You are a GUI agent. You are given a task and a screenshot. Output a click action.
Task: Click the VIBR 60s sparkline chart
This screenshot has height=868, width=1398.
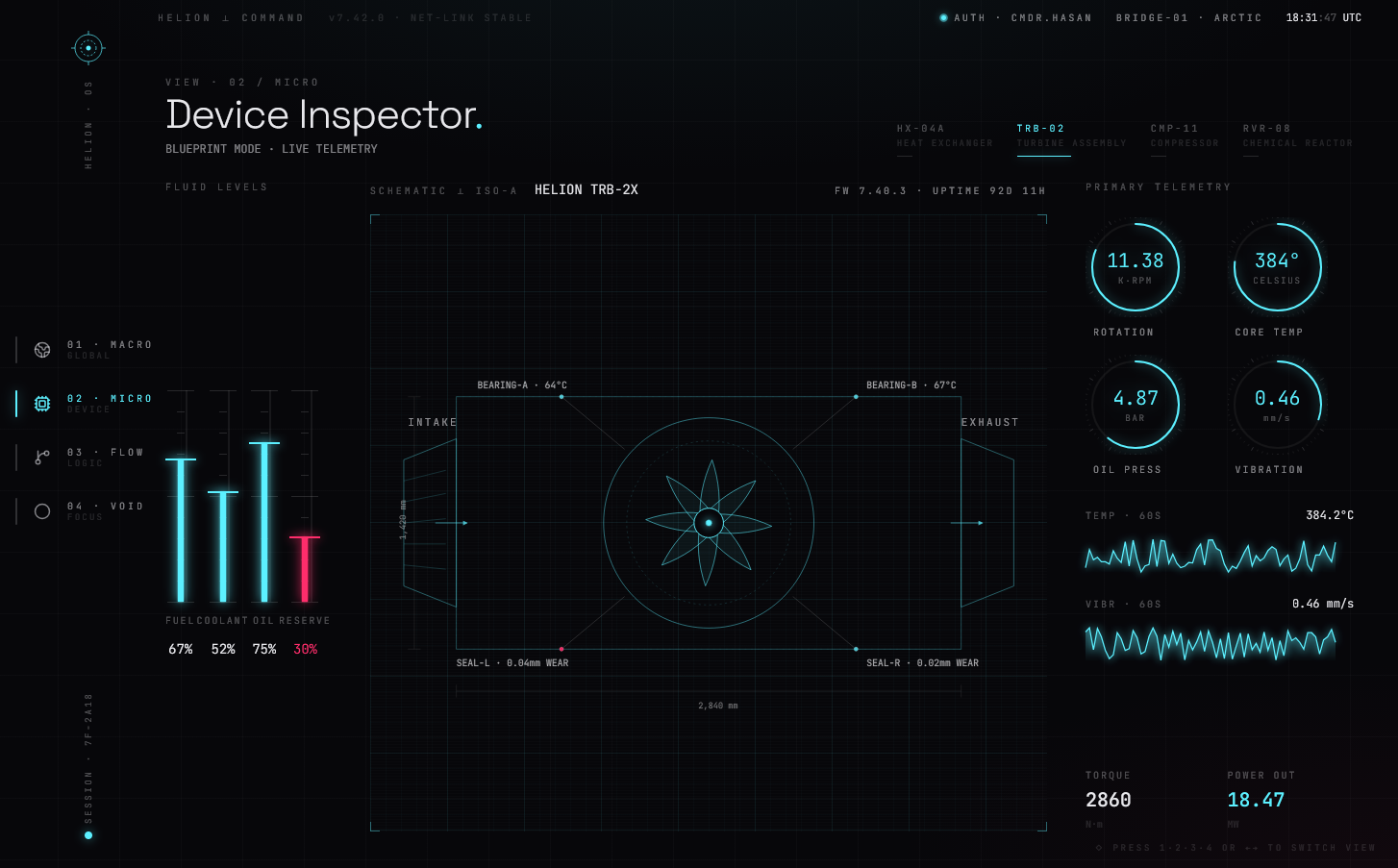tap(1211, 643)
